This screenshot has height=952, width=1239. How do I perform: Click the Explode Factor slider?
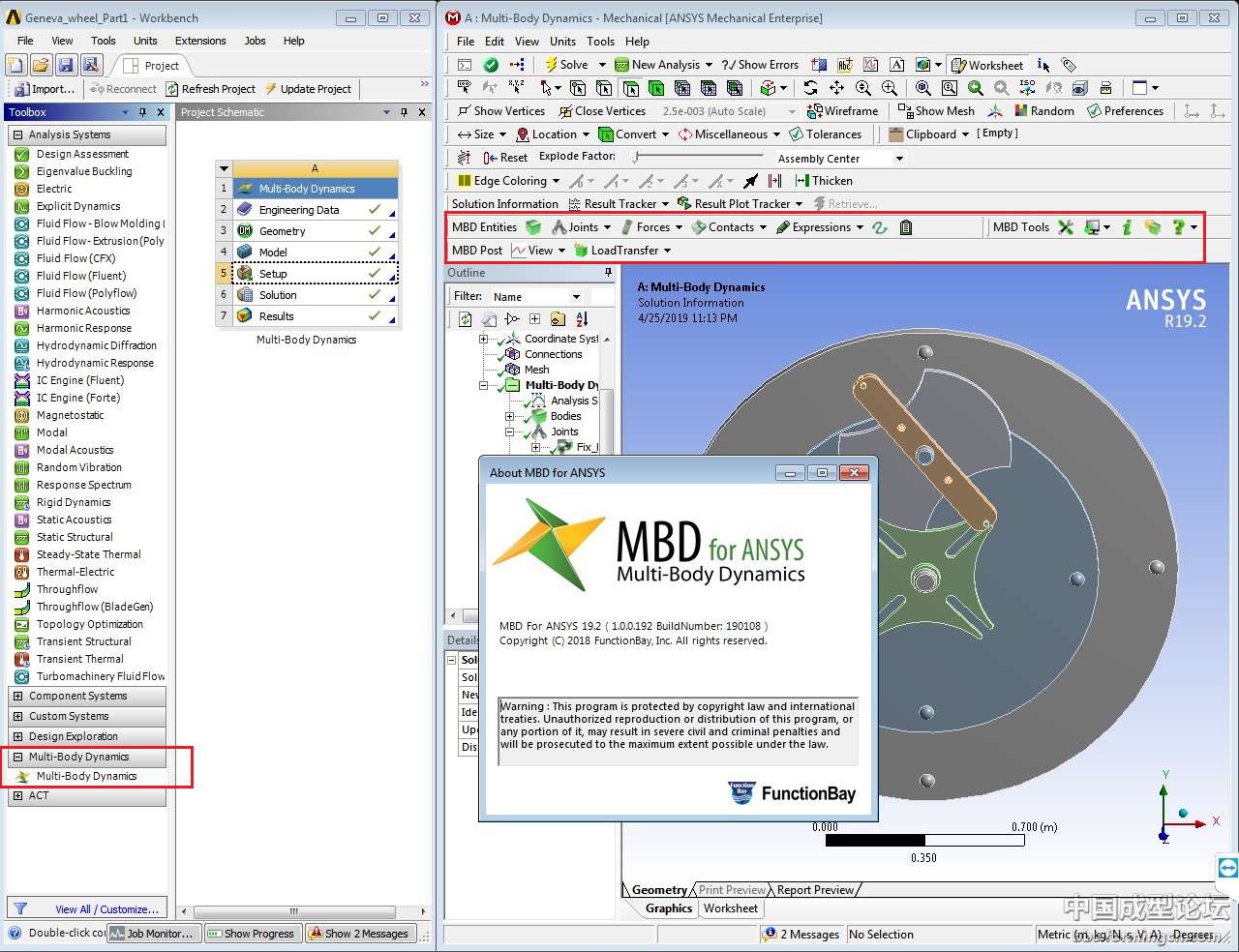(697, 157)
